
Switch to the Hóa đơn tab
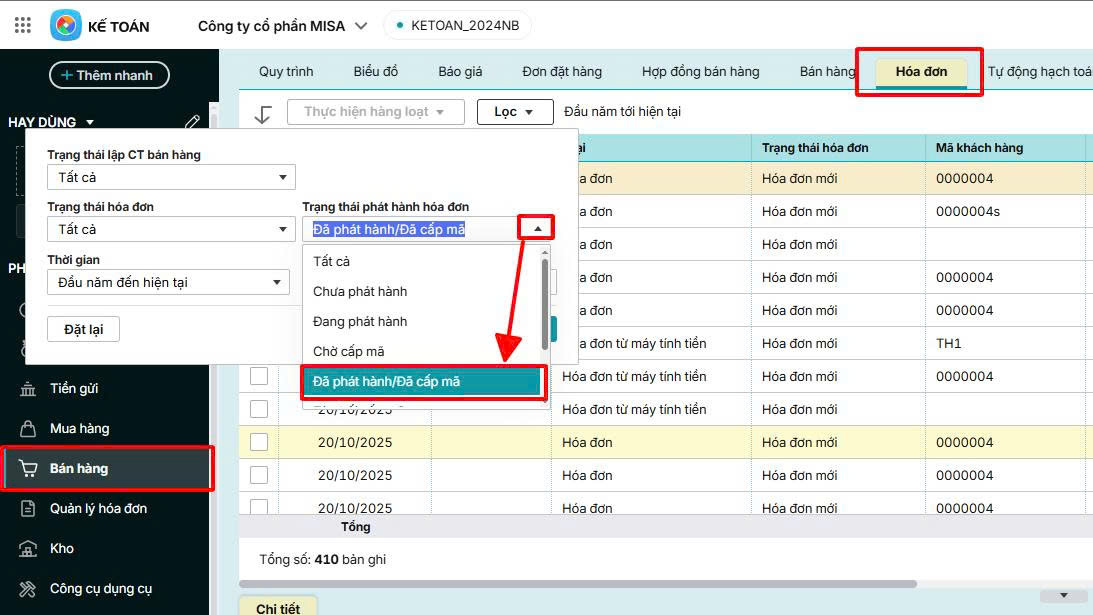point(921,72)
